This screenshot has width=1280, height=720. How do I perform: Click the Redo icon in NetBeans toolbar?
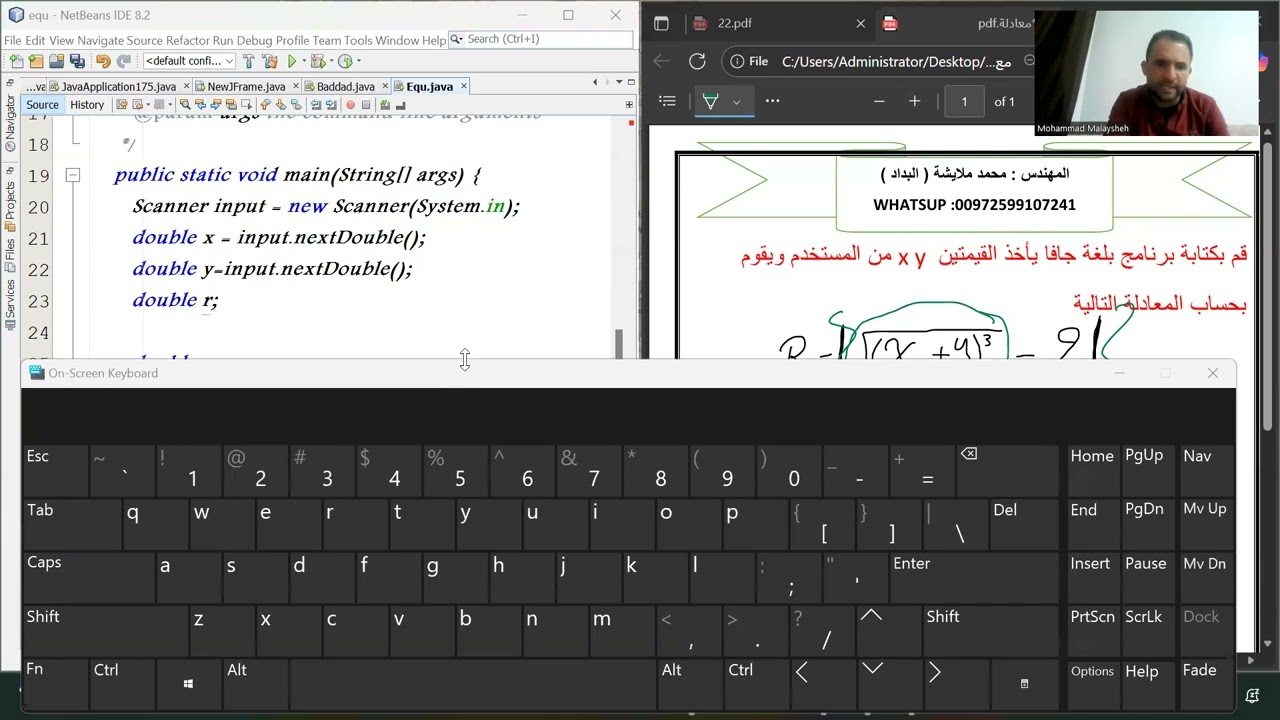pyautogui.click(x=123, y=61)
